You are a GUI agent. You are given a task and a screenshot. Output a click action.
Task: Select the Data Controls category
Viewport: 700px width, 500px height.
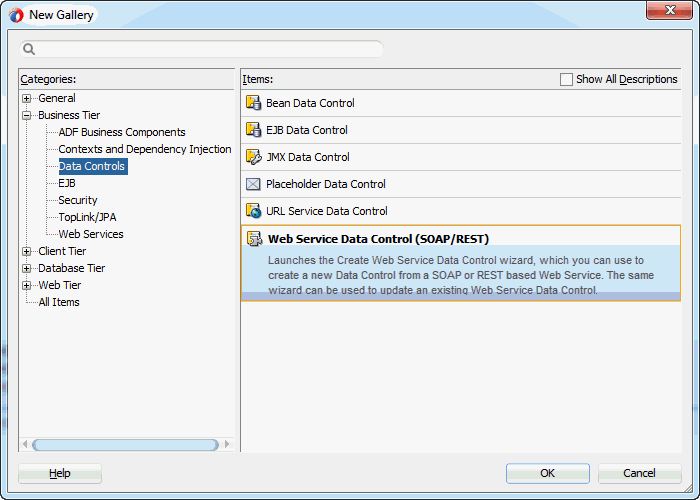(x=93, y=166)
